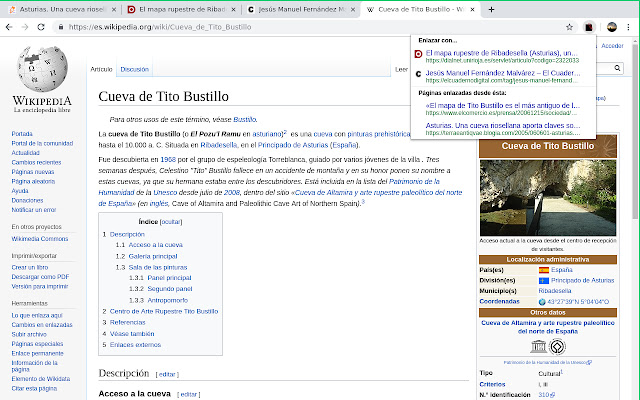The width and height of the screenshot is (640, 400).
Task: Open the Chrome three-dot menu
Action: tap(629, 27)
